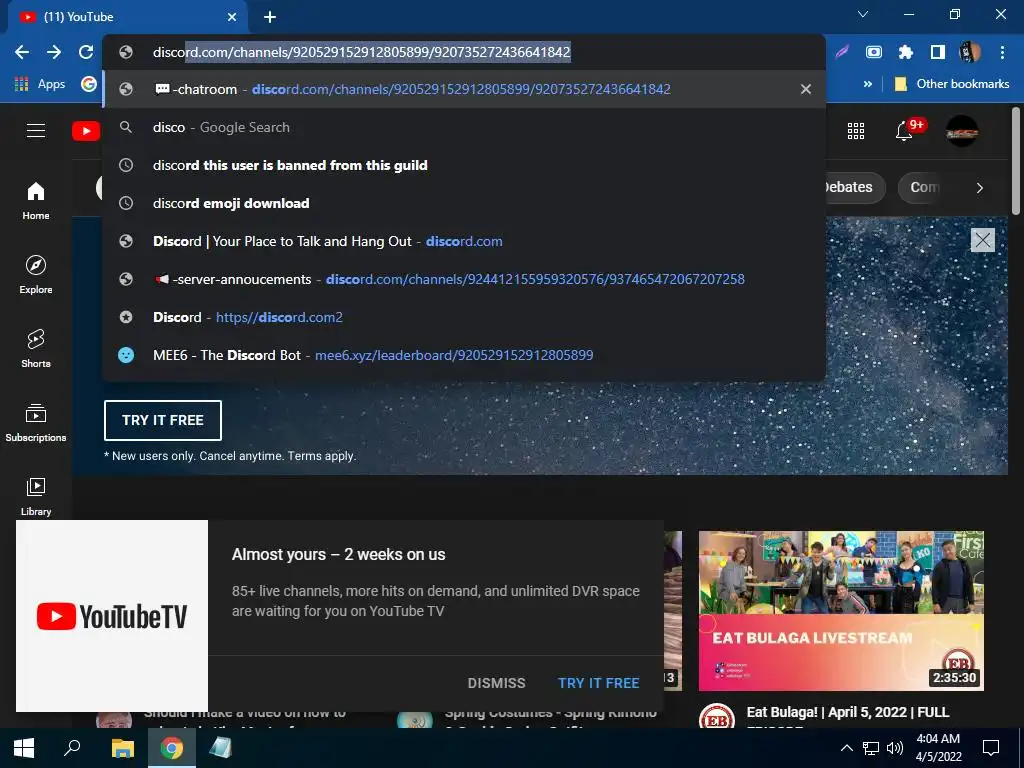Dismiss the YouTube TV promo
The height and width of the screenshot is (768, 1024).
(496, 683)
